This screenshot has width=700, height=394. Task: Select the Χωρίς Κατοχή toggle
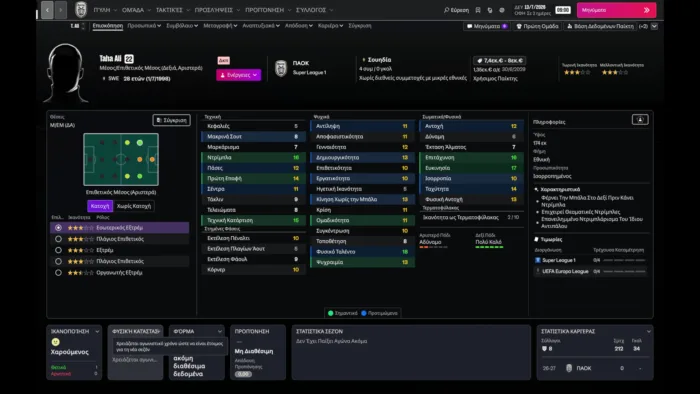(x=134, y=206)
